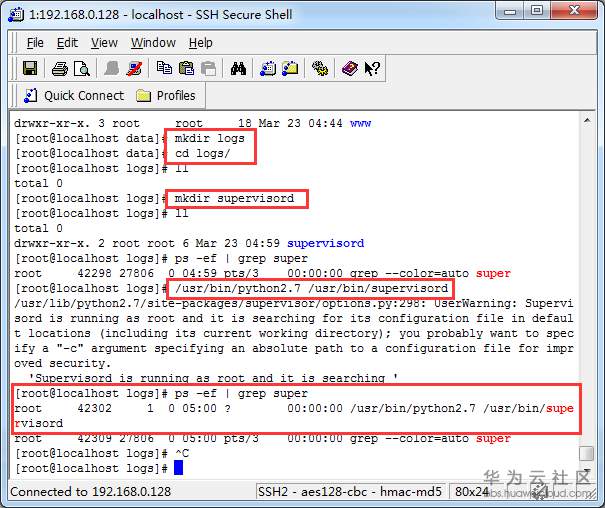Image resolution: width=605 pixels, height=508 pixels.
Task: Activate the What's This help pointer
Action: point(372,69)
